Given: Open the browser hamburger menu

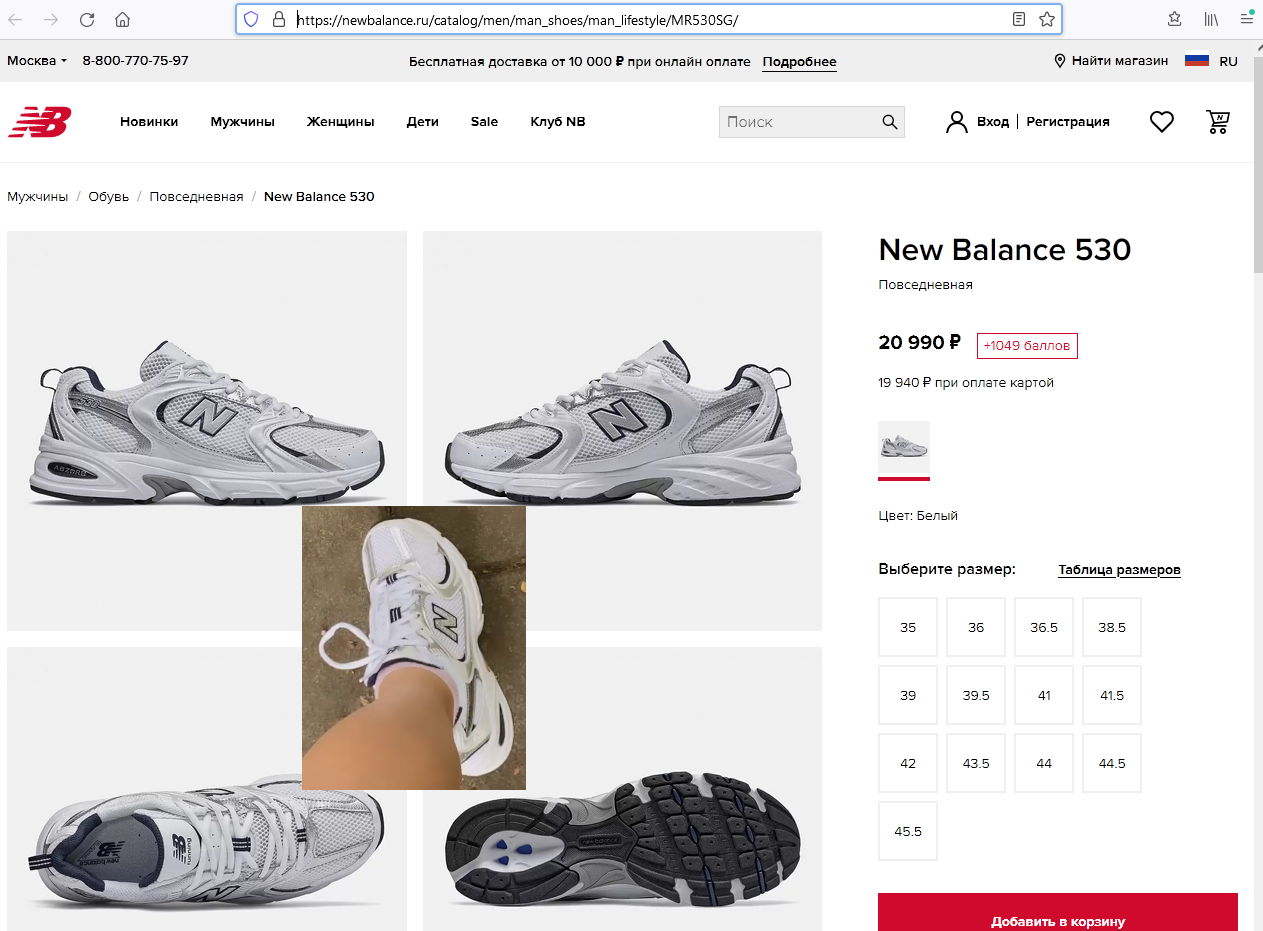Looking at the screenshot, I should 1247,19.
